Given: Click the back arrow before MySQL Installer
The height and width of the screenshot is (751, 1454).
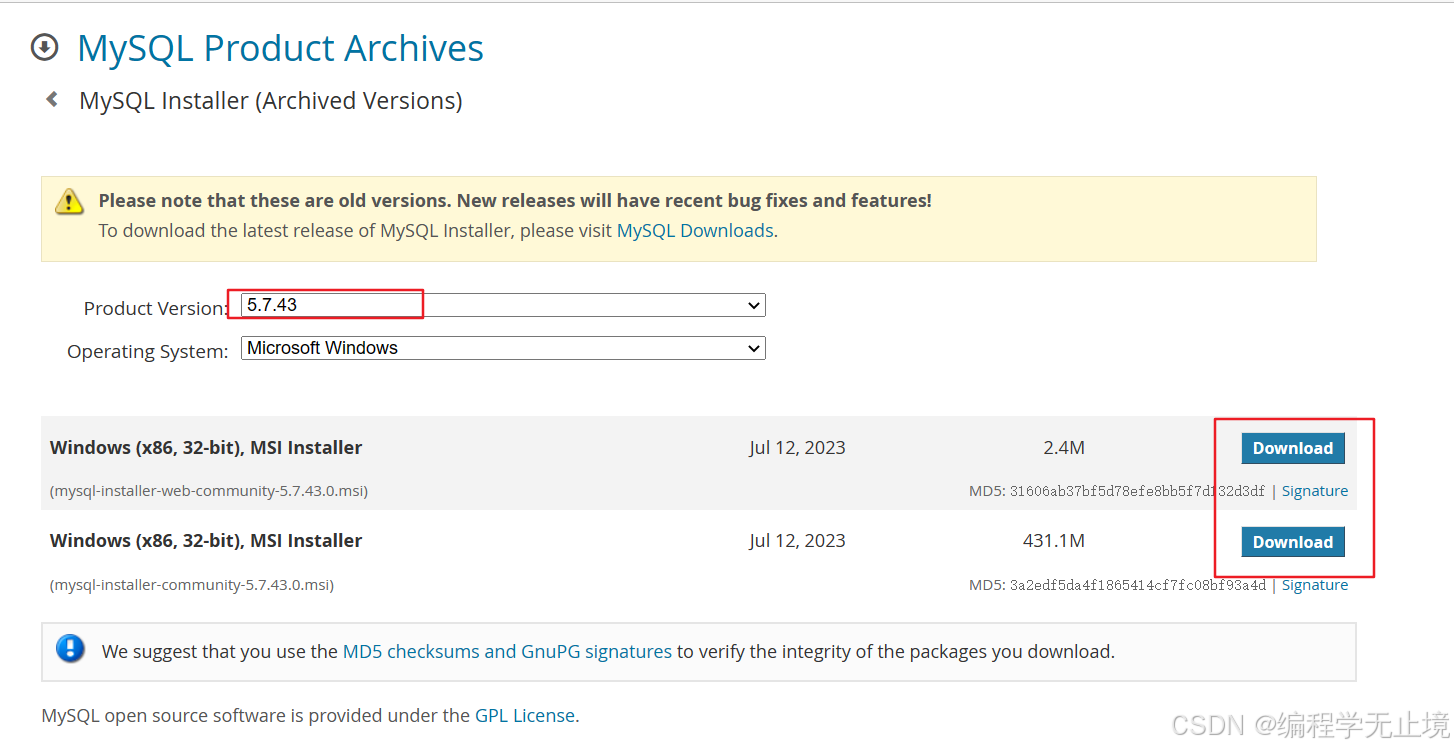Looking at the screenshot, I should 52,99.
